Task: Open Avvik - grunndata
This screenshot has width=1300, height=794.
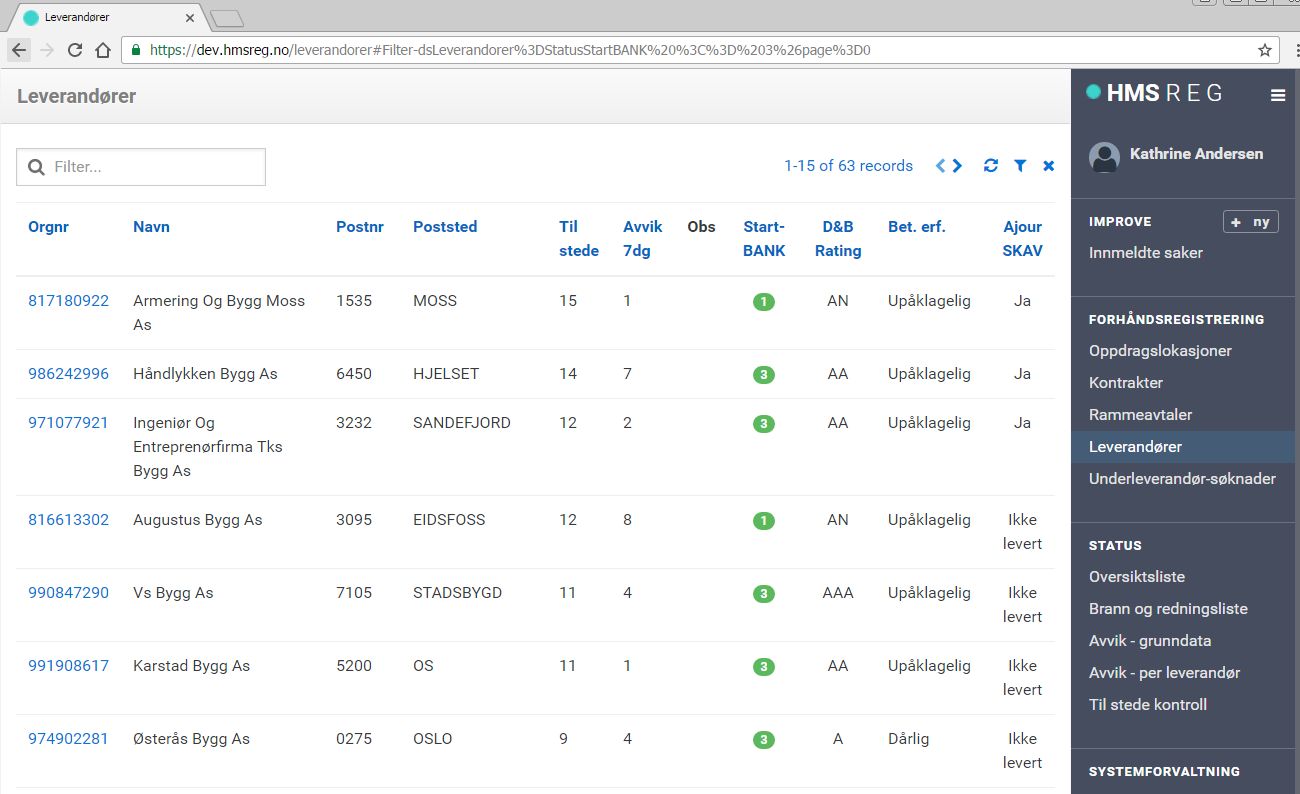Action: (x=1150, y=641)
